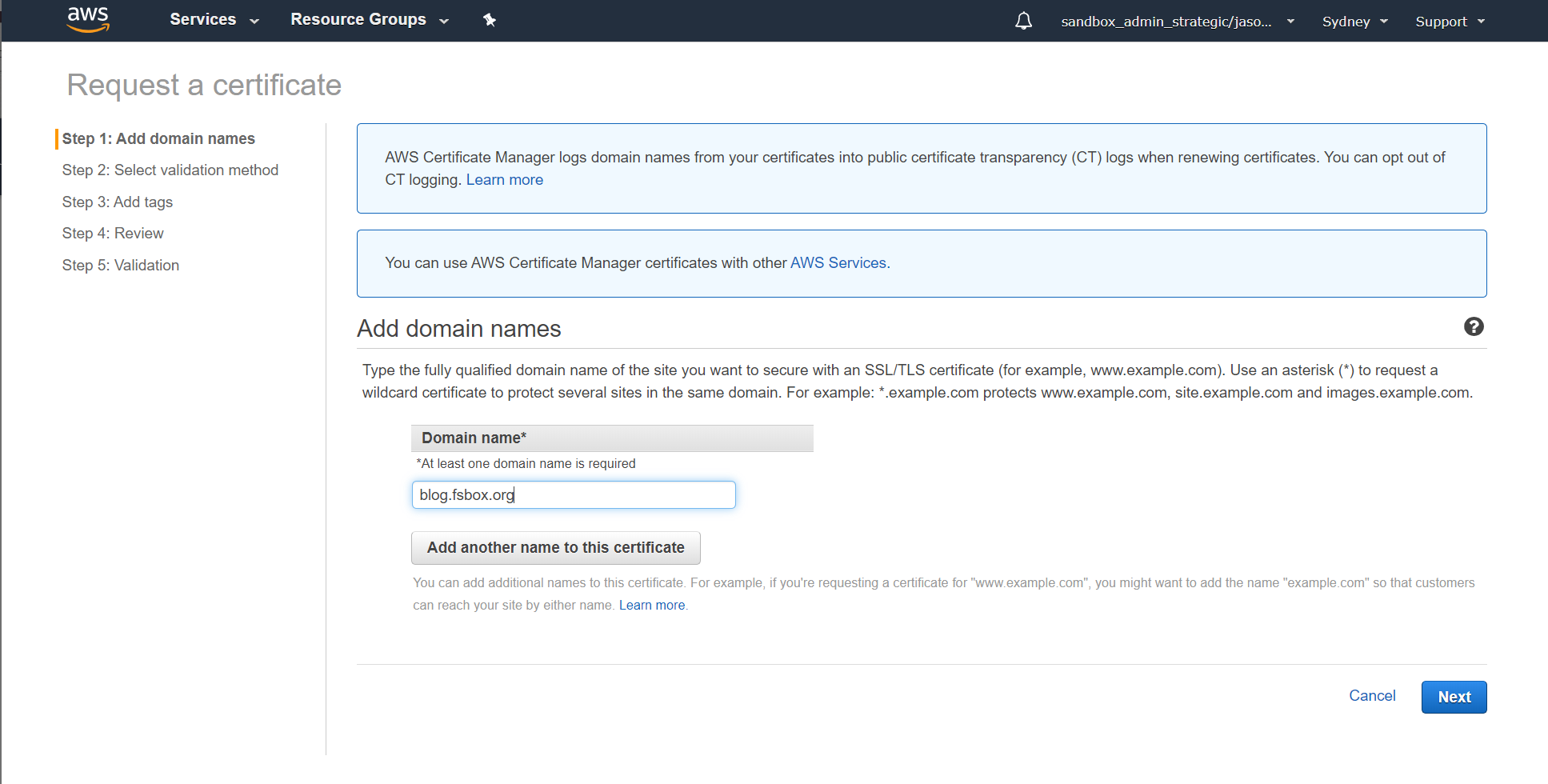Click the domain name input field
Viewport: 1548px width, 784px height.
pyautogui.click(x=574, y=495)
